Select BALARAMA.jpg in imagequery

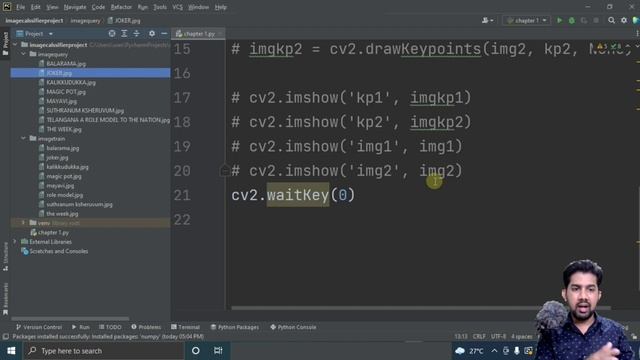[x=66, y=63]
